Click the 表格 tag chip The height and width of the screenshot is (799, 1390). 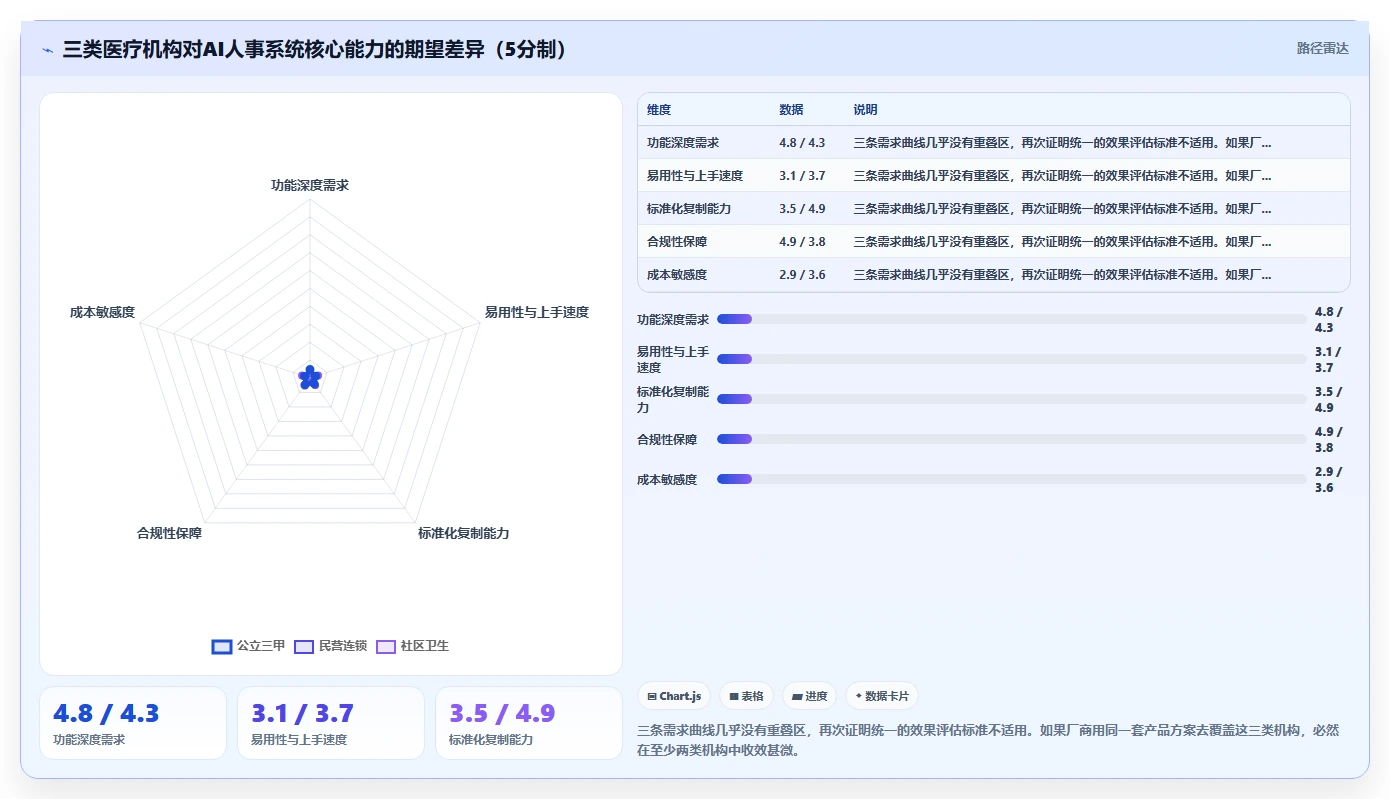tap(746, 696)
